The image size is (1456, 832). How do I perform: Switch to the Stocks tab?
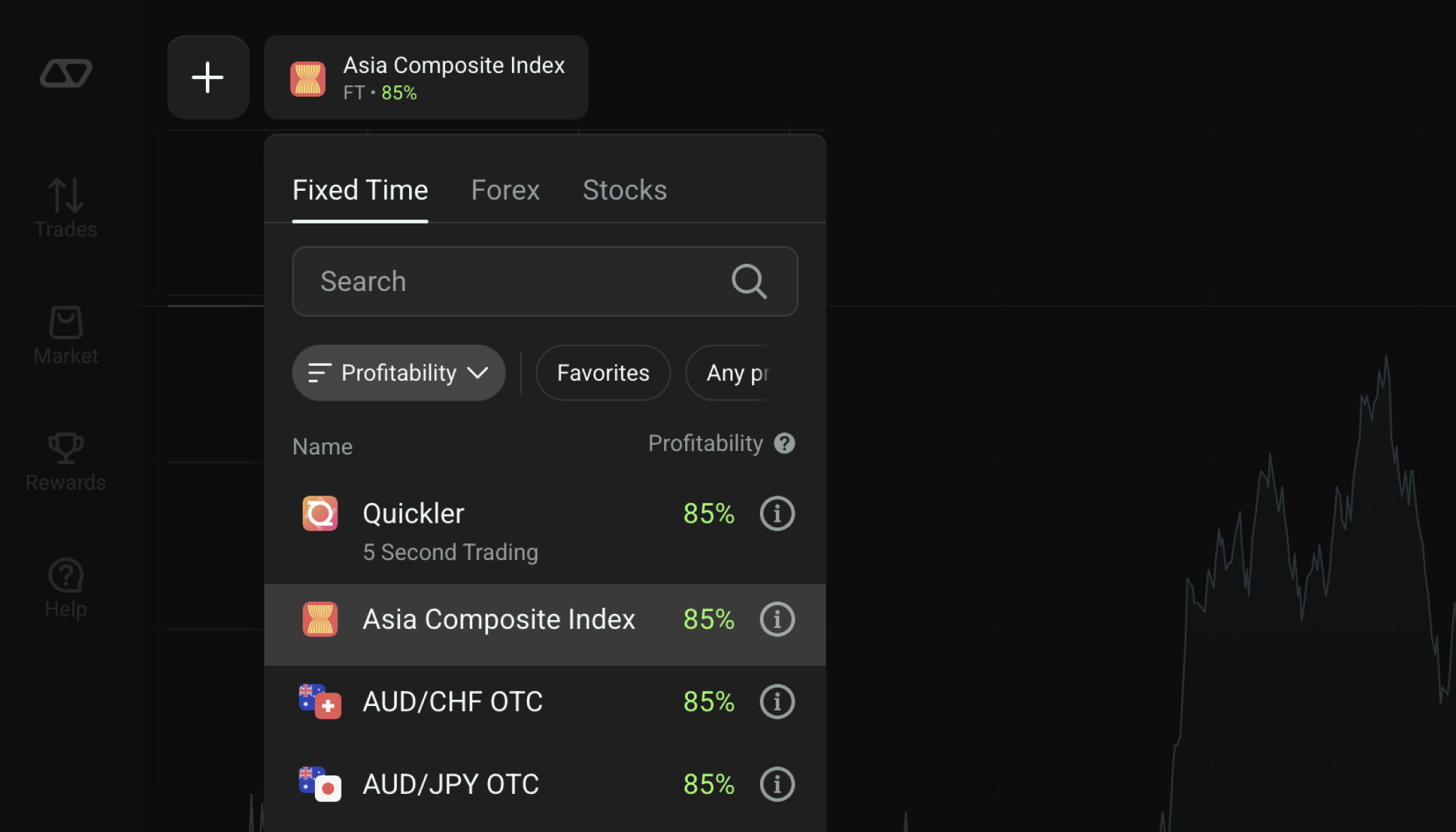click(x=624, y=190)
